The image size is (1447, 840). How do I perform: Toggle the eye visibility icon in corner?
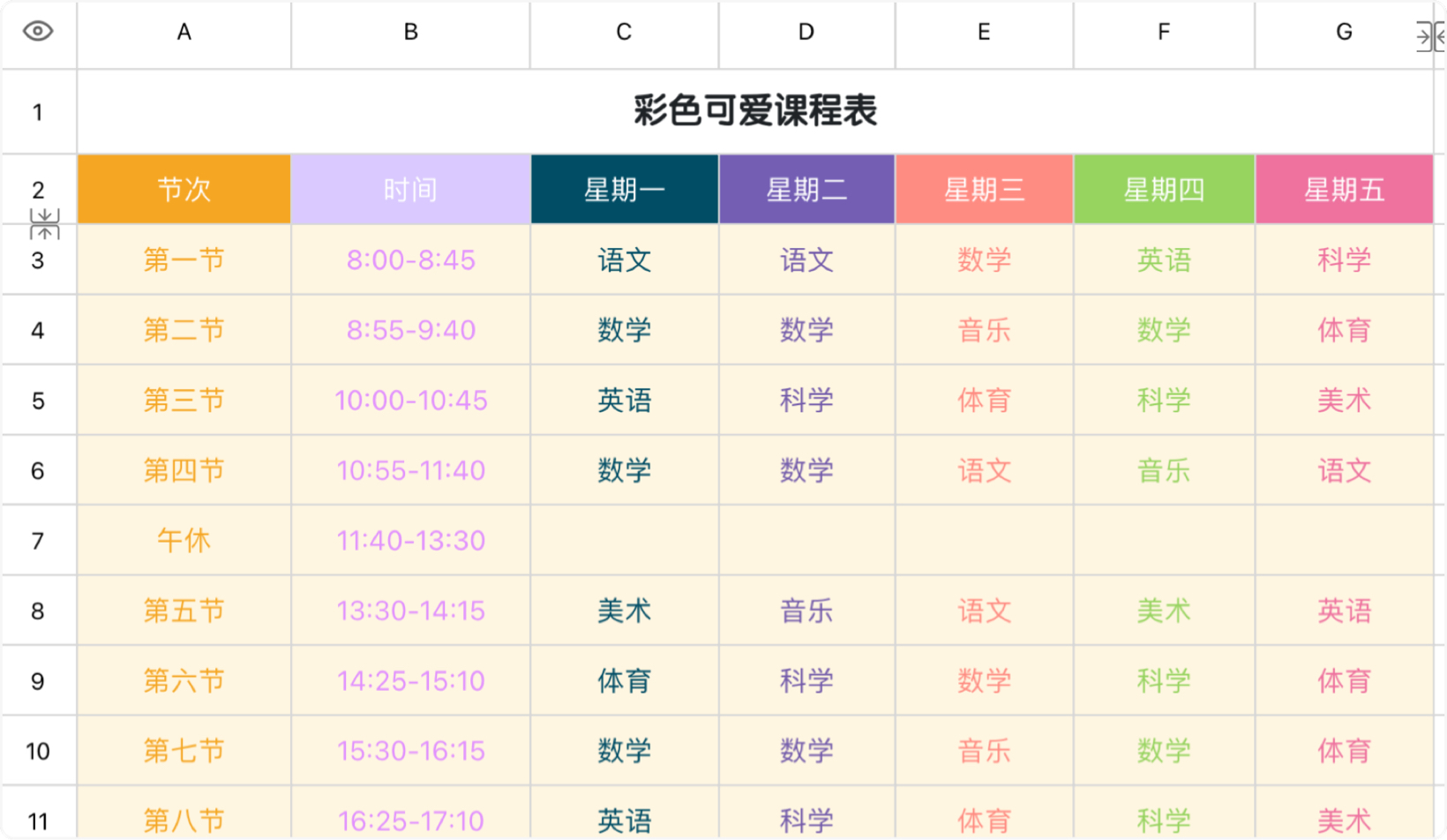(38, 32)
